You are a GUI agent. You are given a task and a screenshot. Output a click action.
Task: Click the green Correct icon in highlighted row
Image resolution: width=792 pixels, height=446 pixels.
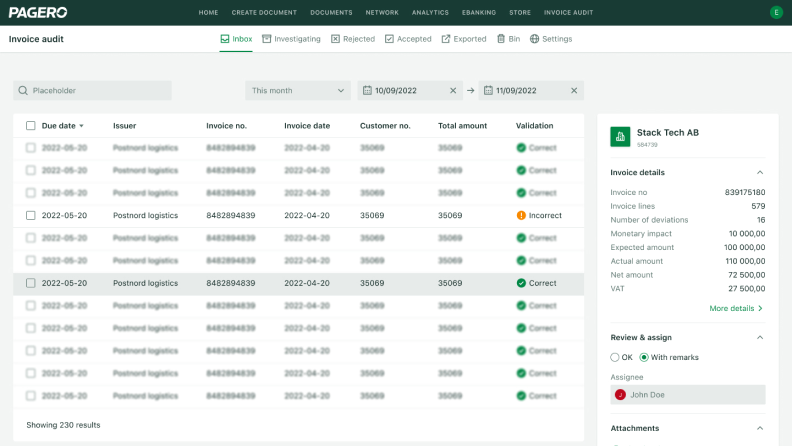tap(521, 283)
